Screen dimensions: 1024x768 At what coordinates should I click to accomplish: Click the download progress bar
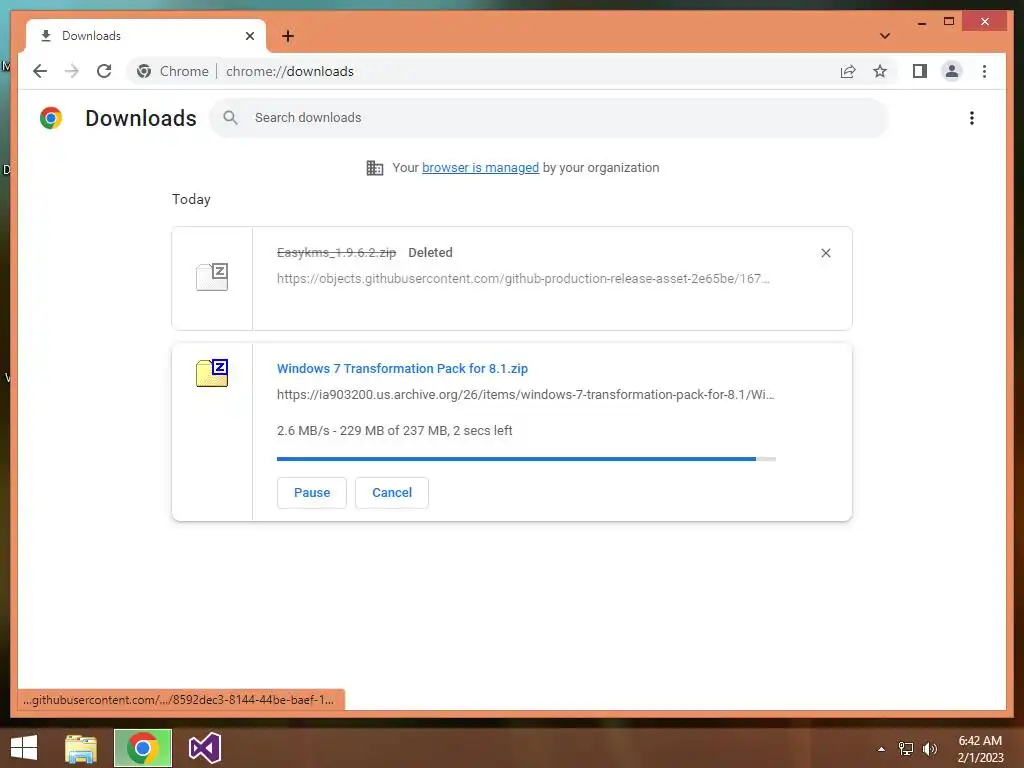(x=526, y=459)
